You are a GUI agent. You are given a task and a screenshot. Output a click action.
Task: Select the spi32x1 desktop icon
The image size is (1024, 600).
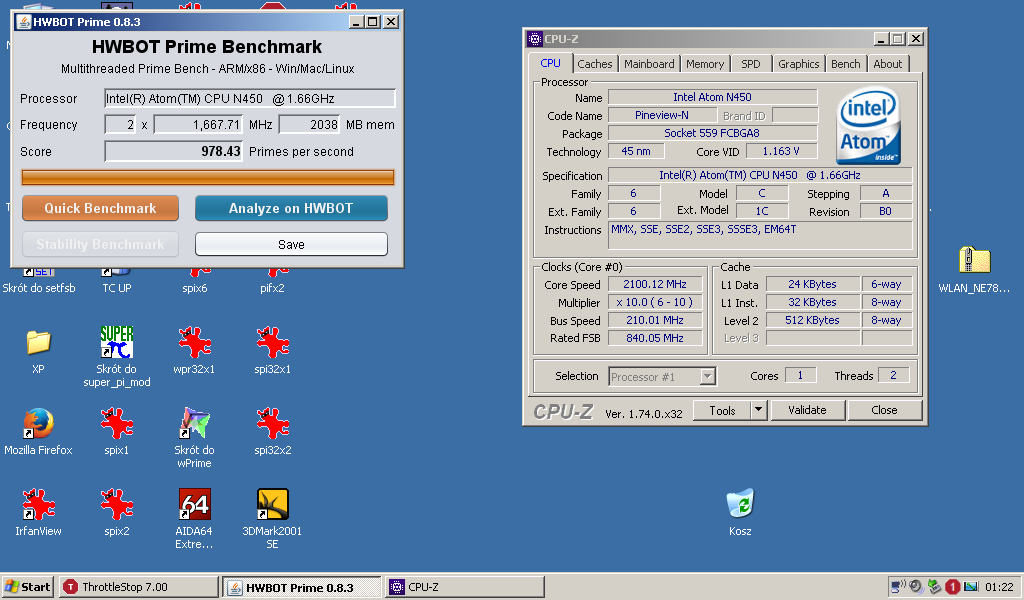(272, 343)
